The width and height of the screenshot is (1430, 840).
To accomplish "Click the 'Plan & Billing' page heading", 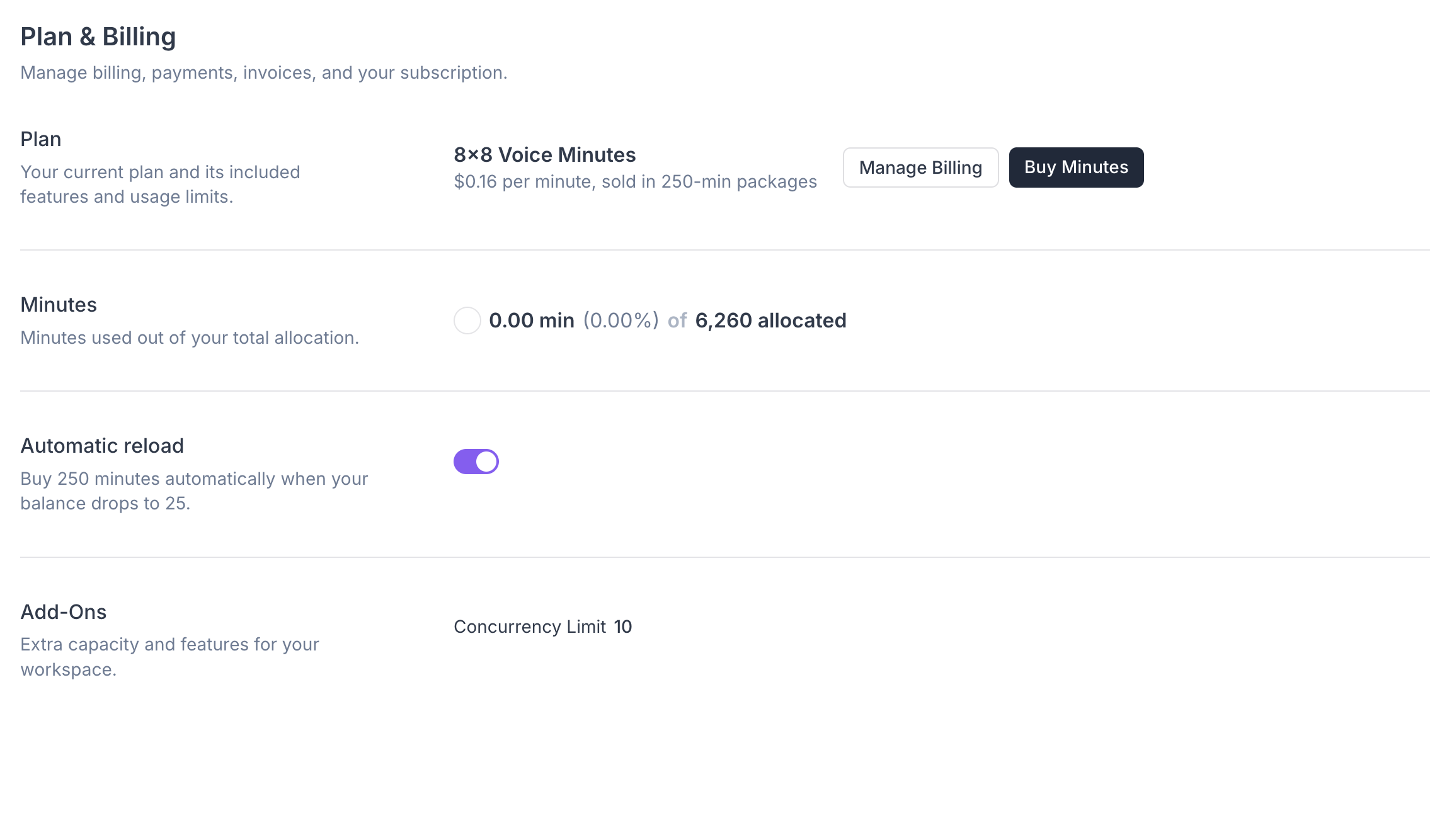I will pos(98,37).
